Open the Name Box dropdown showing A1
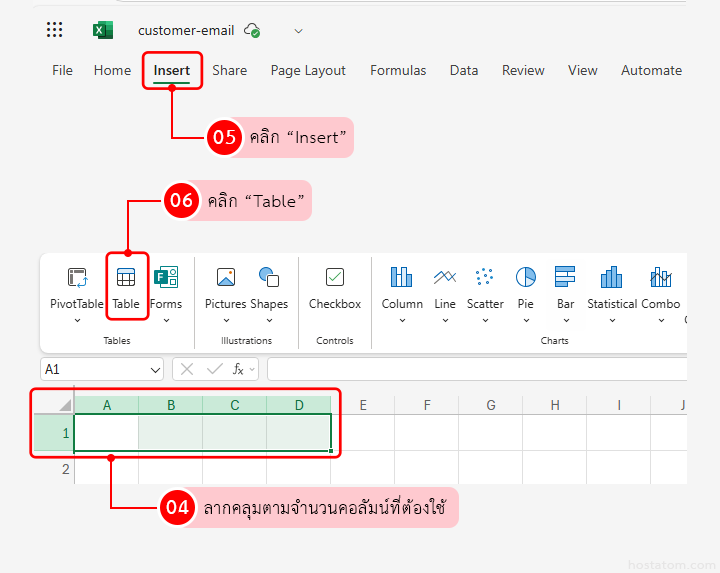 [x=155, y=370]
